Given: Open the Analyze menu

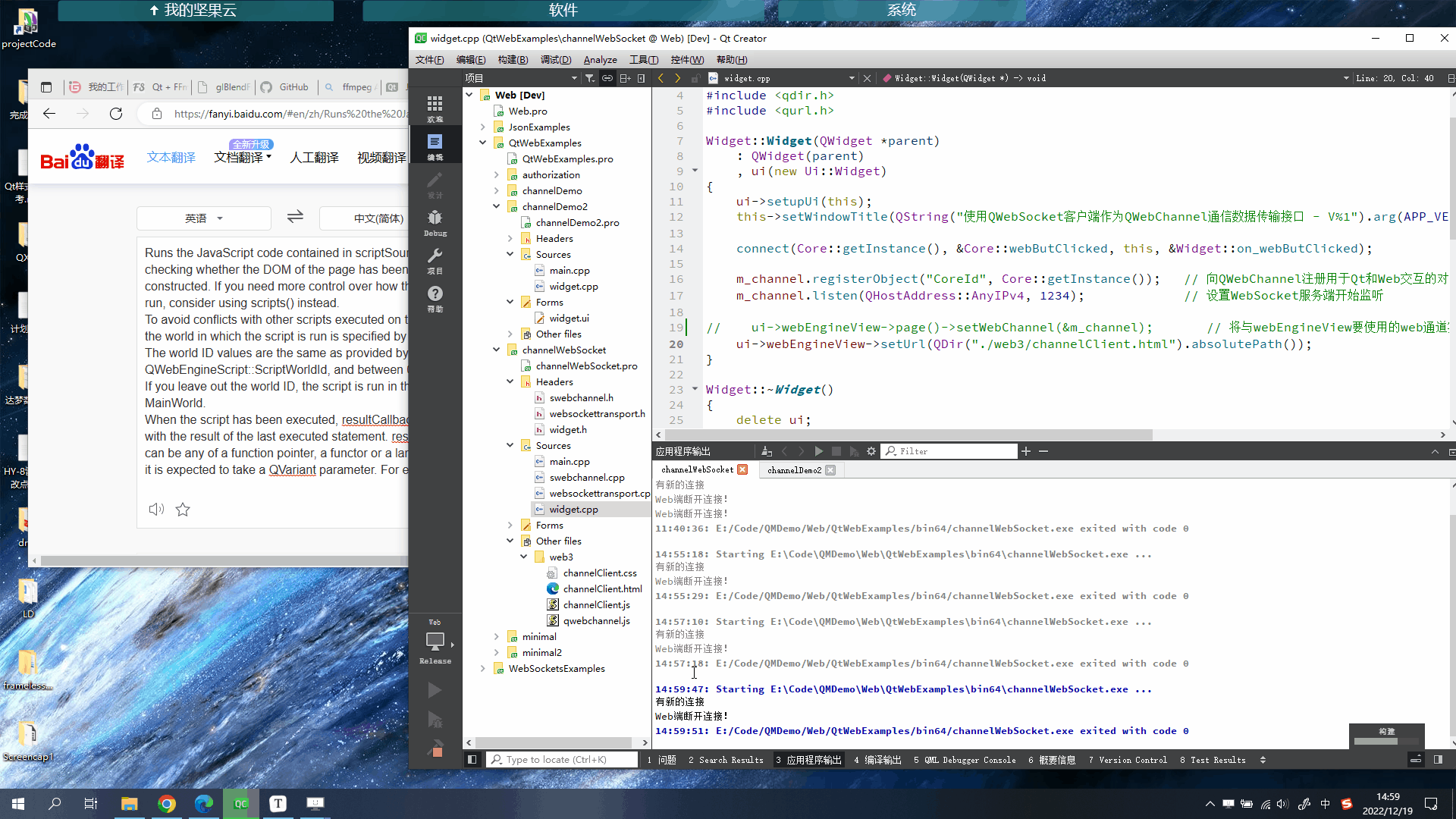Looking at the screenshot, I should pos(600,60).
